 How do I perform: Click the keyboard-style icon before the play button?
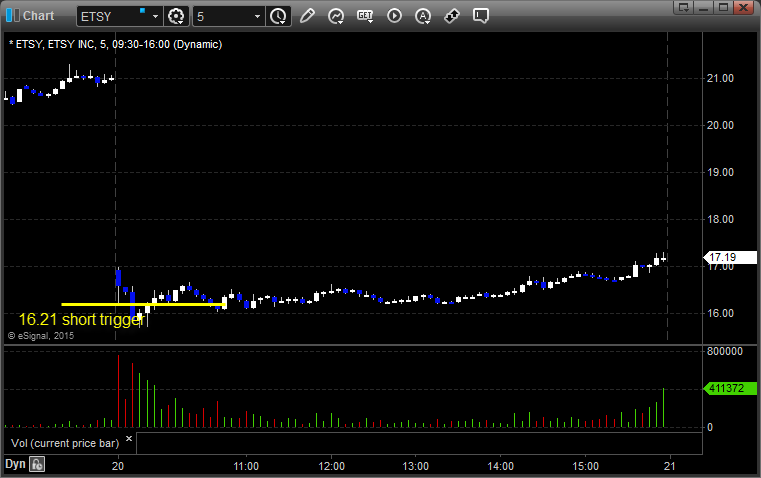point(365,16)
